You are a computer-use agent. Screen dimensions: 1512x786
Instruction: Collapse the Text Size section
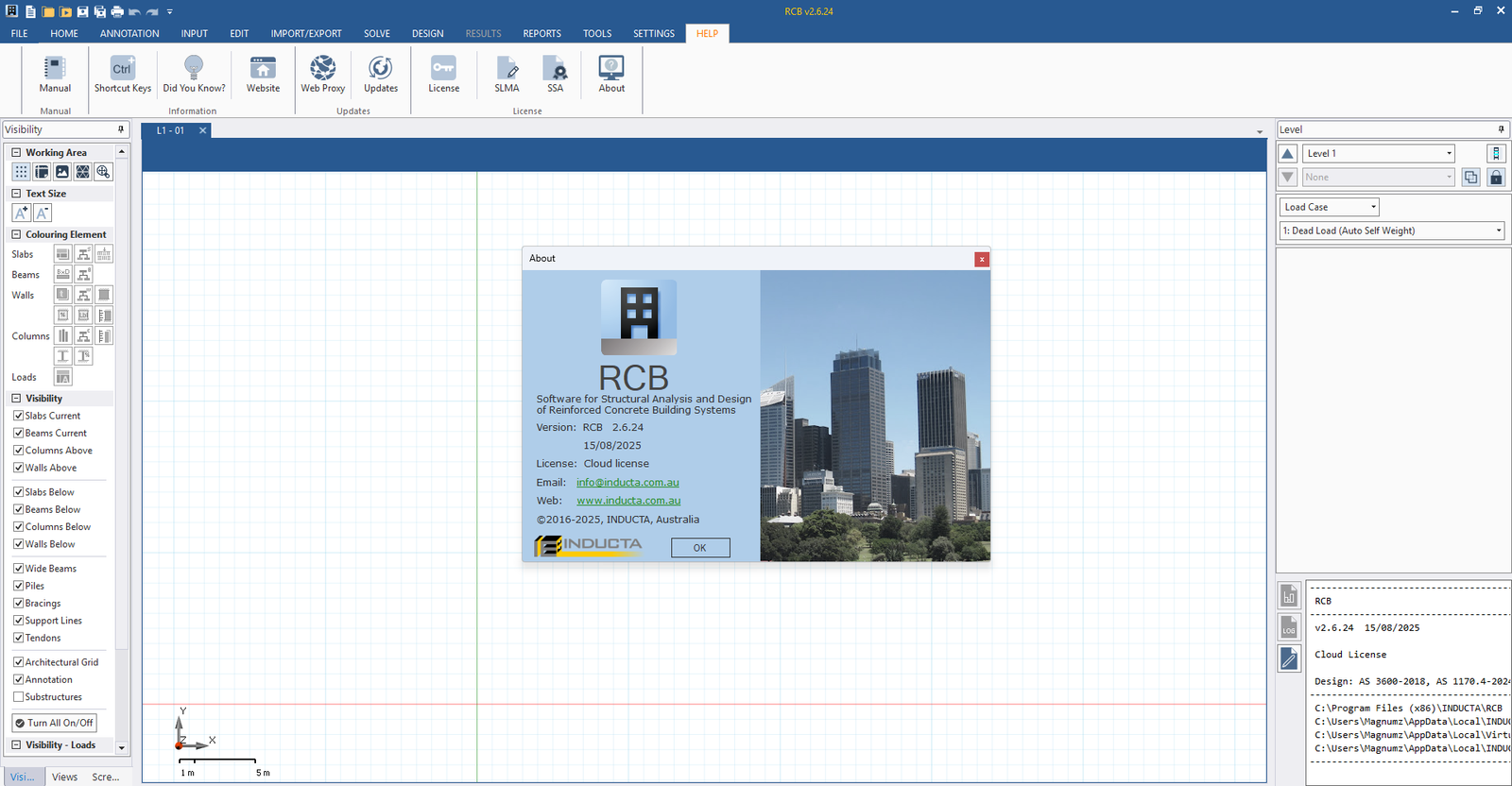coord(16,194)
